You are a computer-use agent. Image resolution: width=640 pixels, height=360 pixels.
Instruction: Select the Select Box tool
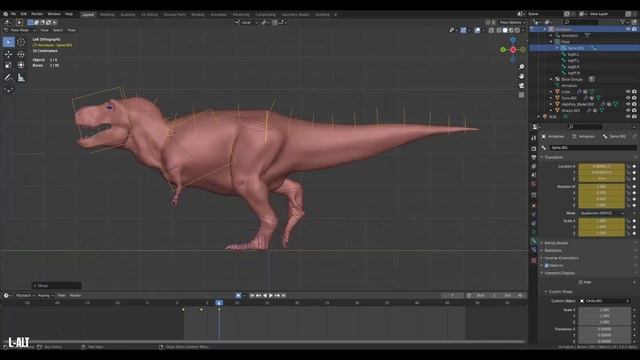(9, 42)
